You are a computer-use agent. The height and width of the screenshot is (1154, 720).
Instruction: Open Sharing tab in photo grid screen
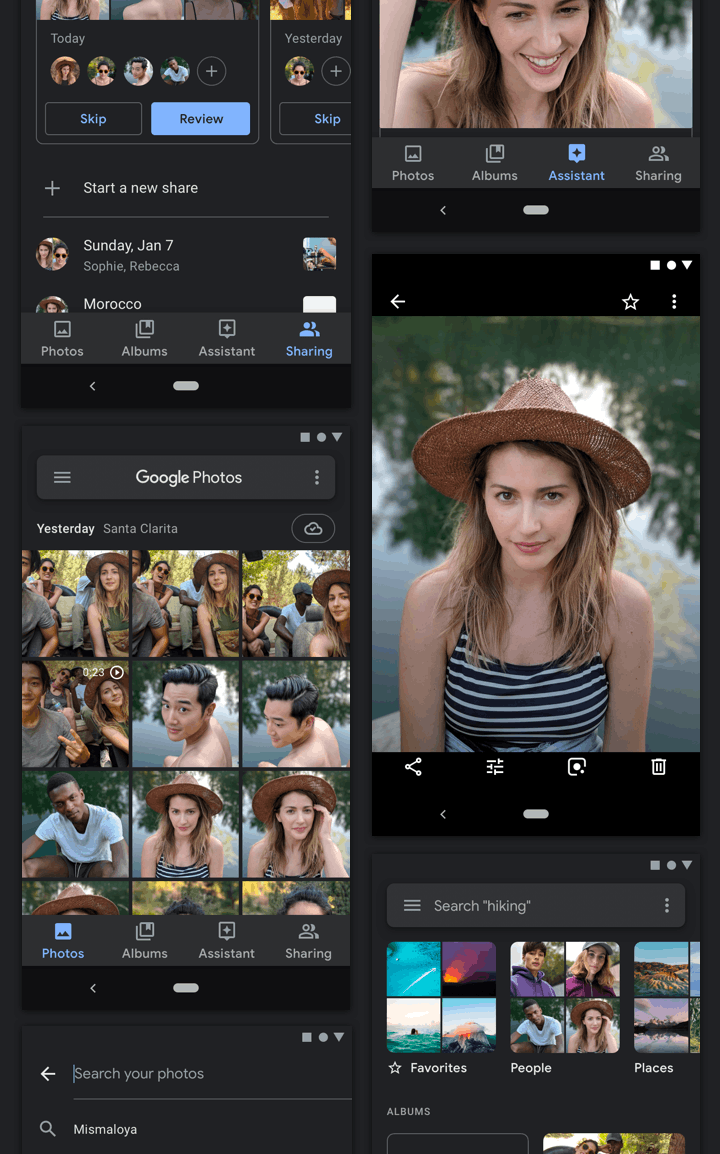point(308,941)
